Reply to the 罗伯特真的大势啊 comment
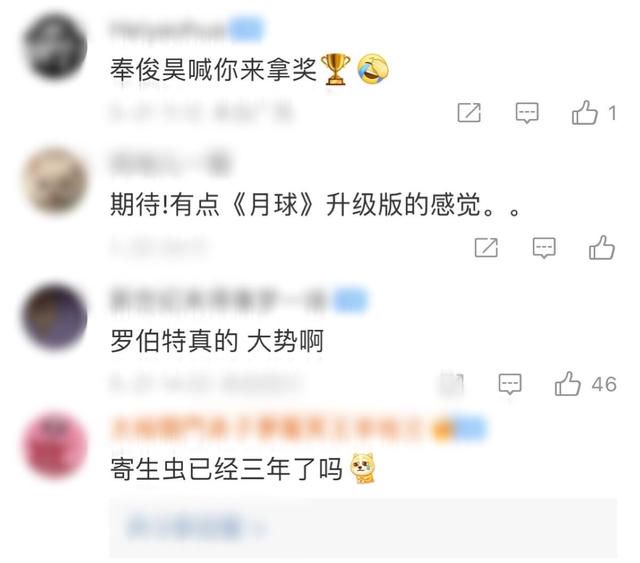The width and height of the screenshot is (640, 563). [x=510, y=384]
